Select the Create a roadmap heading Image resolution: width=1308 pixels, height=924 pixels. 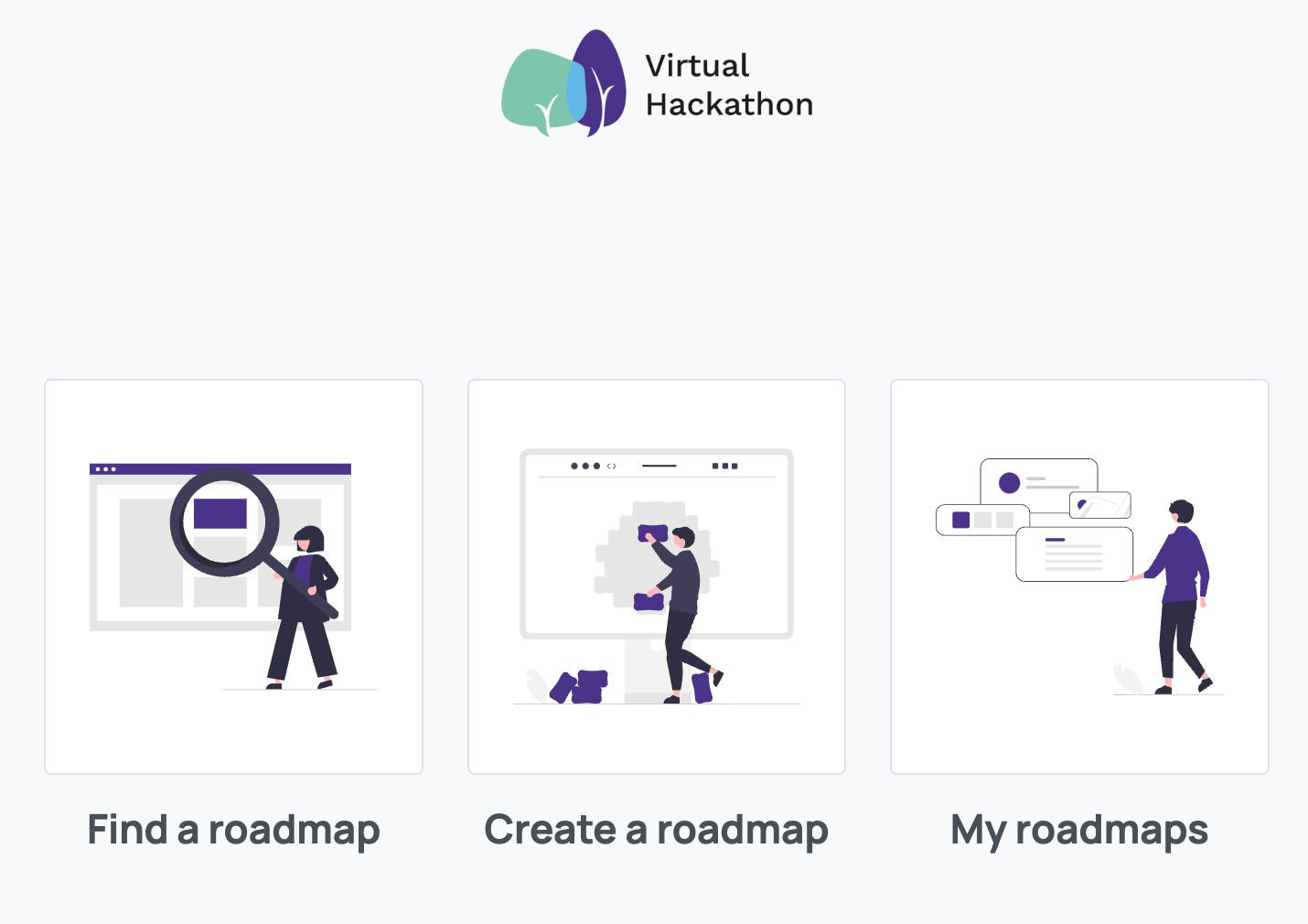point(657,831)
